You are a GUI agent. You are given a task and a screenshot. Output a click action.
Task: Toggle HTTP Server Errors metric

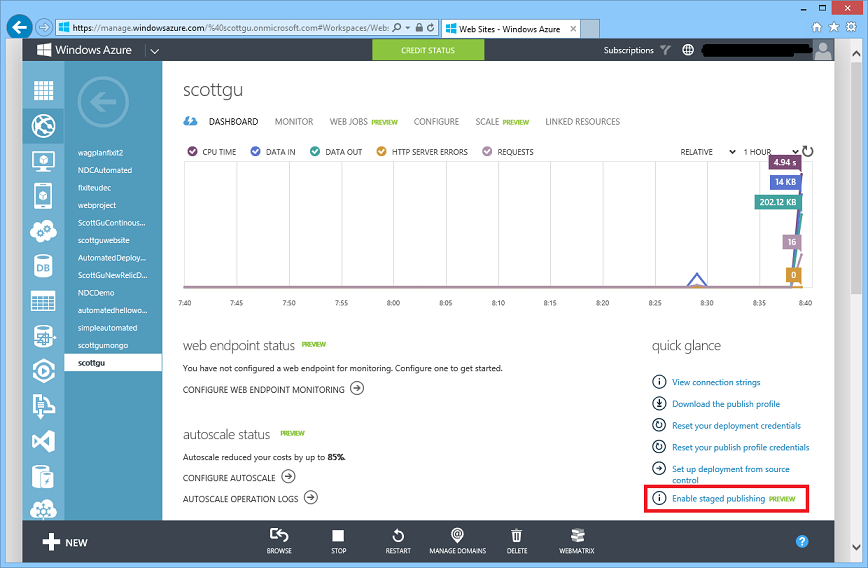coord(381,152)
